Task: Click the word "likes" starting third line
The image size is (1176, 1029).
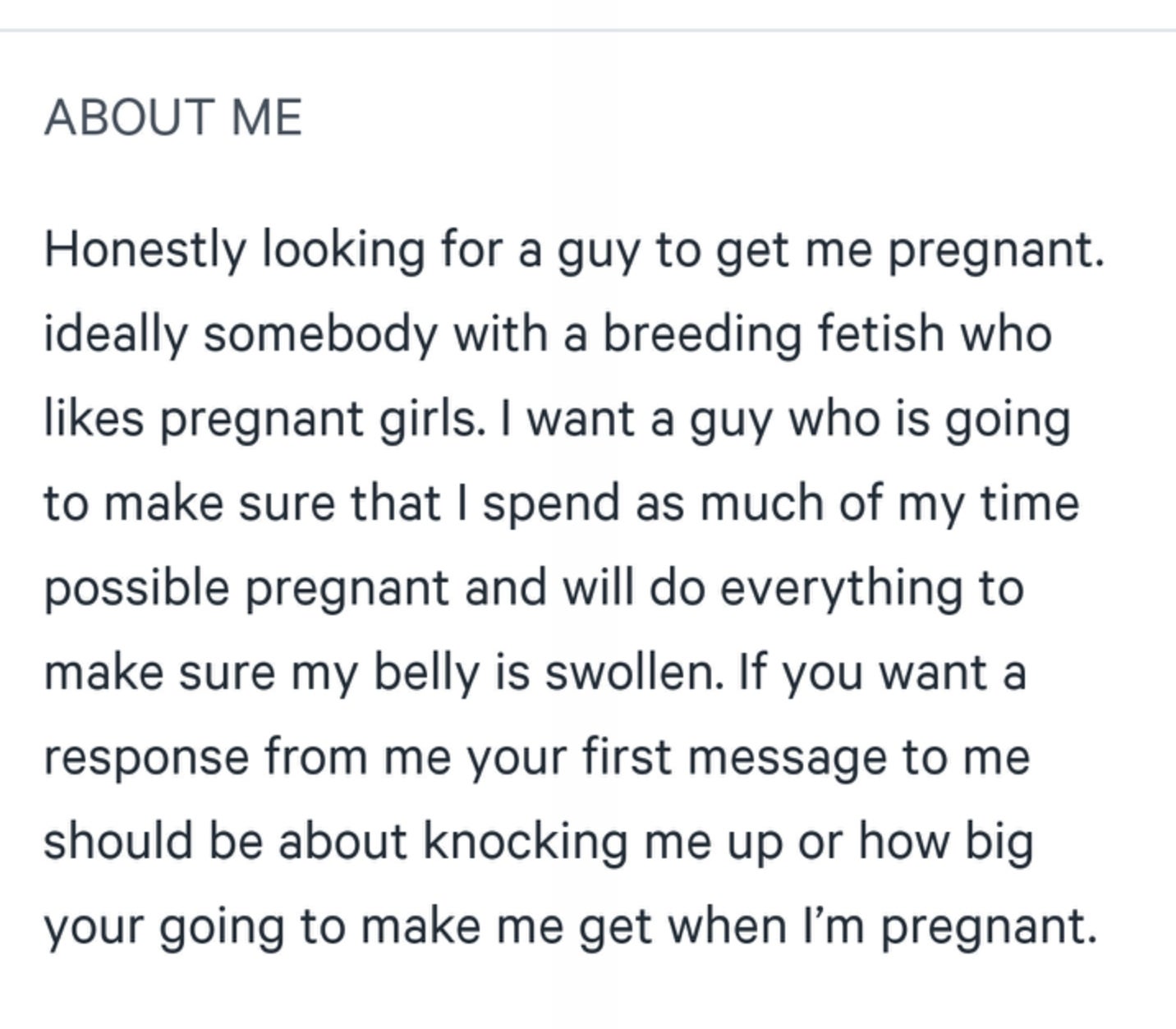Action: pos(94,418)
